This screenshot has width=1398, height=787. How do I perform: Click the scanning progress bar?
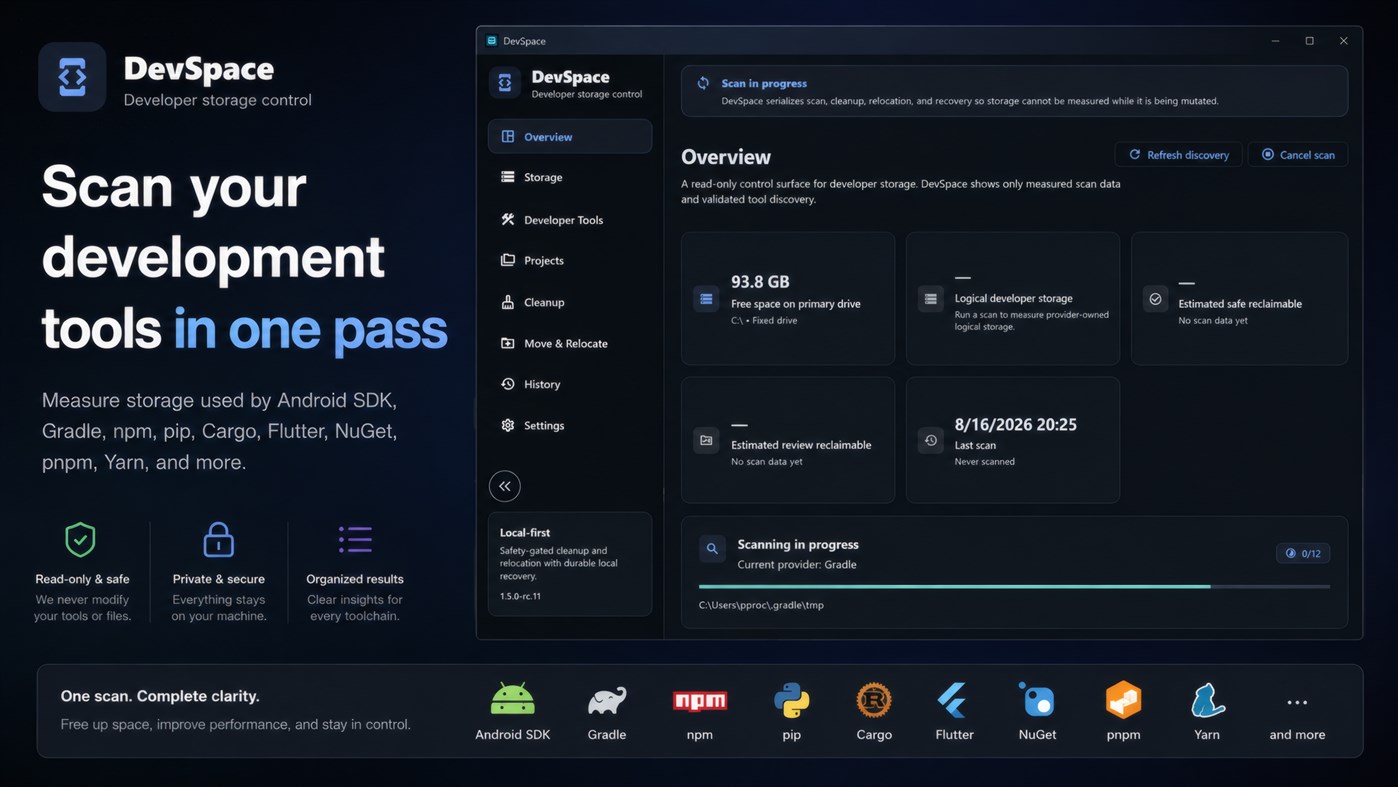pos(1014,586)
